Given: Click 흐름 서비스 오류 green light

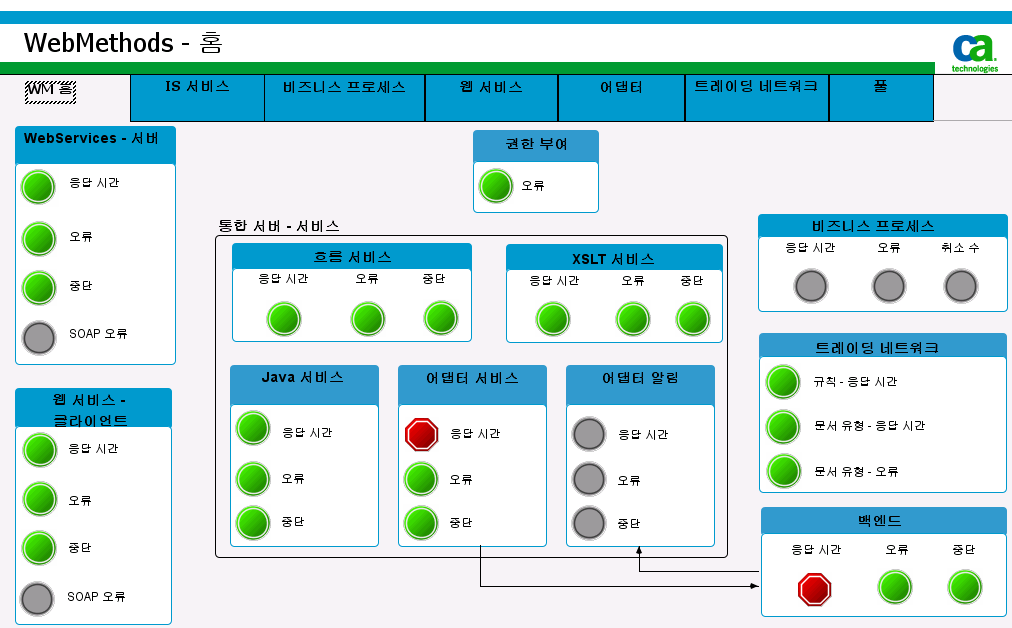Looking at the screenshot, I should click(368, 319).
